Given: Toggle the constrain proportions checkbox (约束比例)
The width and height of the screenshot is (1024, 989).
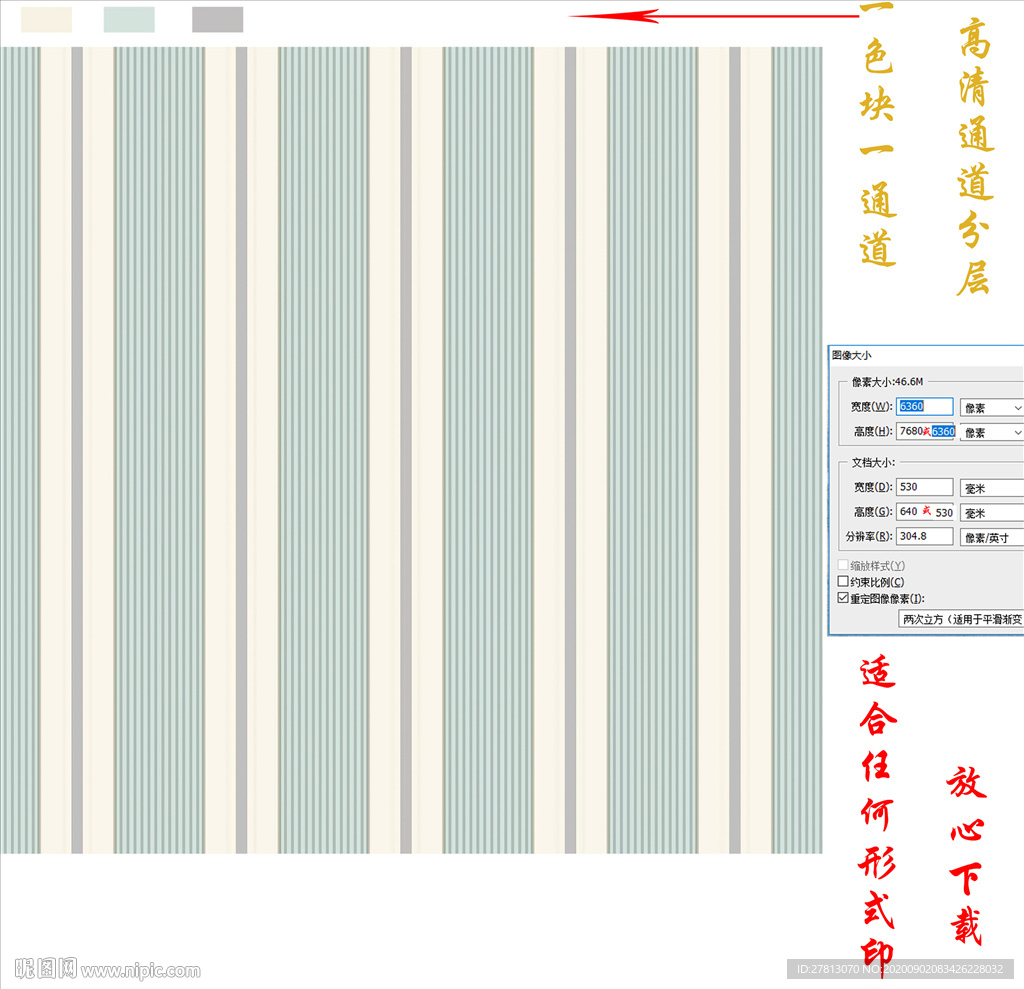Looking at the screenshot, I should point(843,581).
